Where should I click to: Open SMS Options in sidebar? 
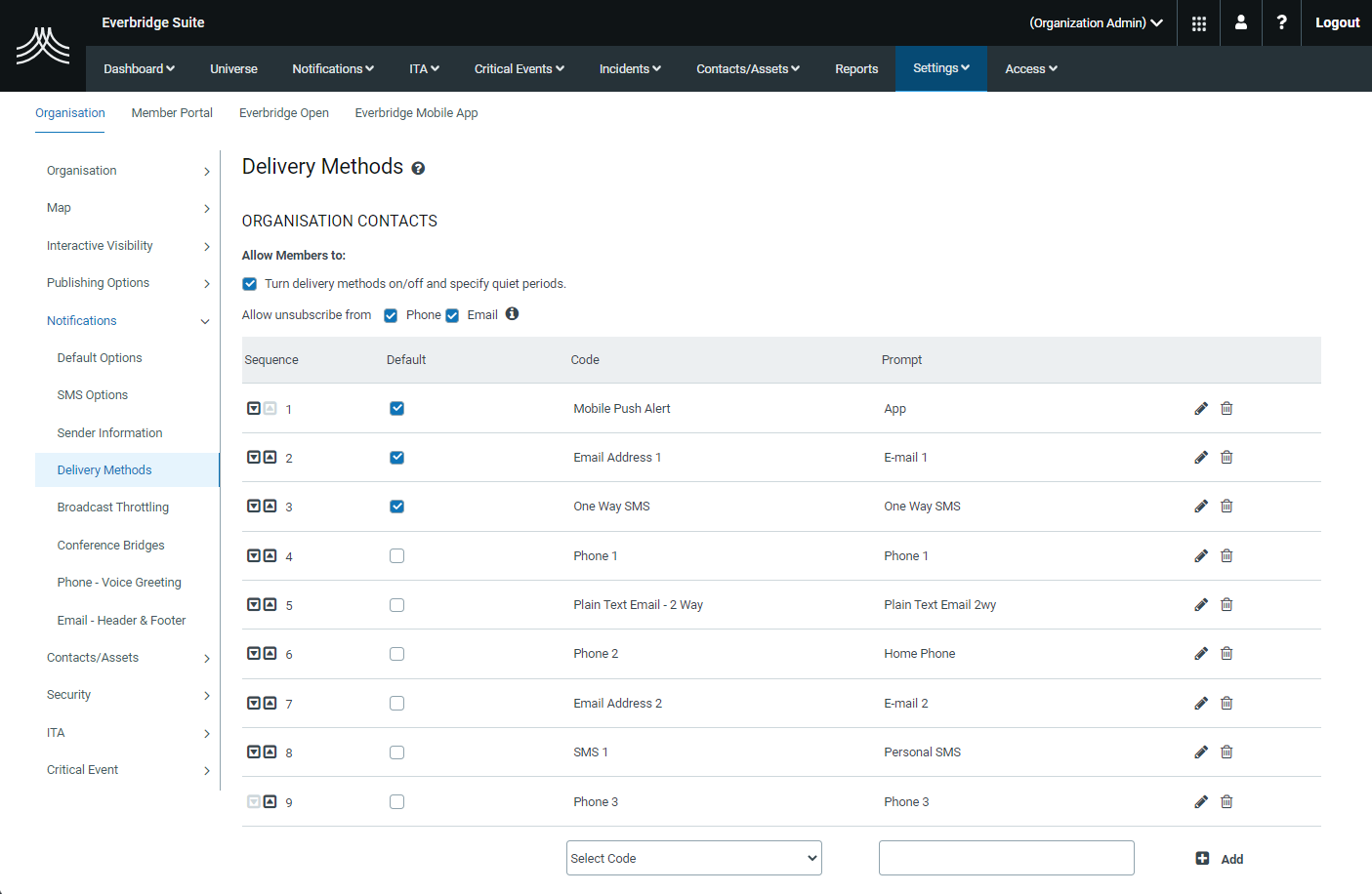[x=93, y=395]
